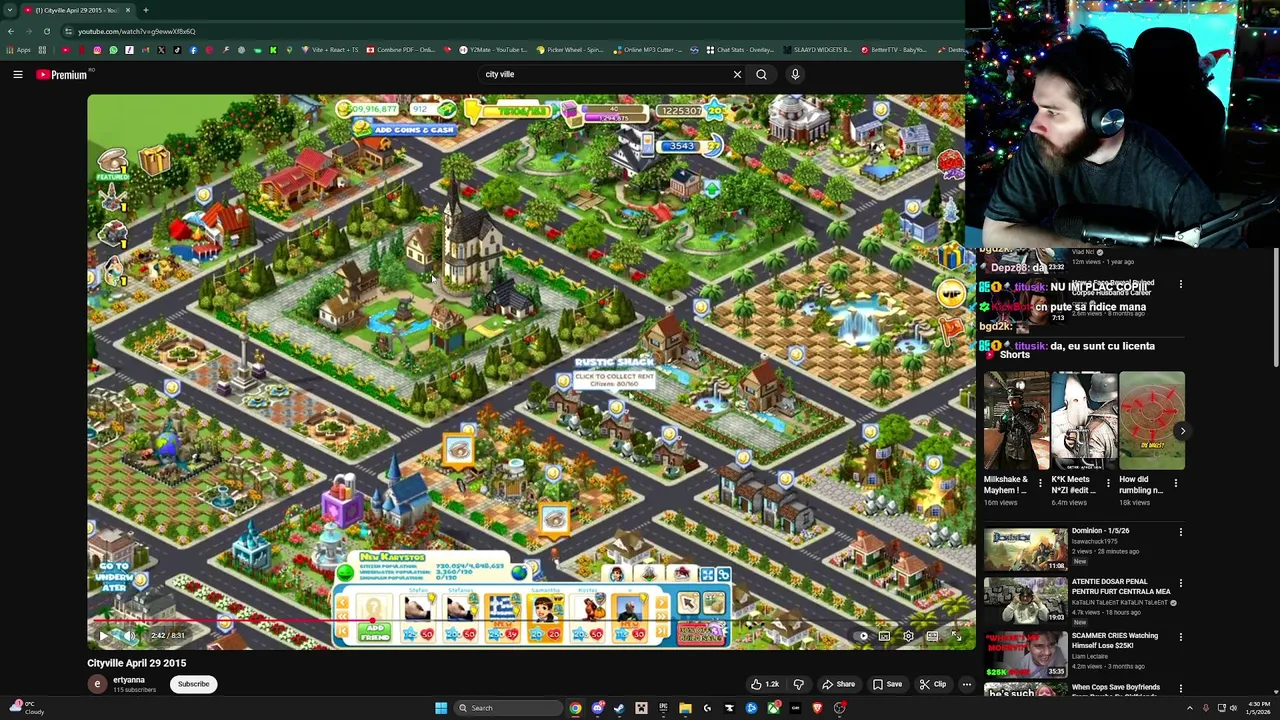This screenshot has width=1280, height=720.
Task: Show next Shorts with right chevron
Action: [1182, 431]
